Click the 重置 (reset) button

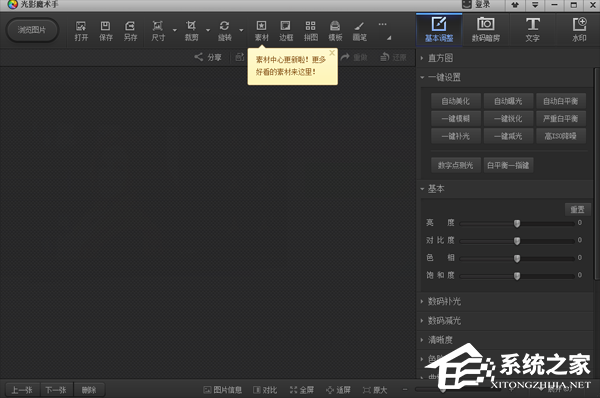(577, 209)
